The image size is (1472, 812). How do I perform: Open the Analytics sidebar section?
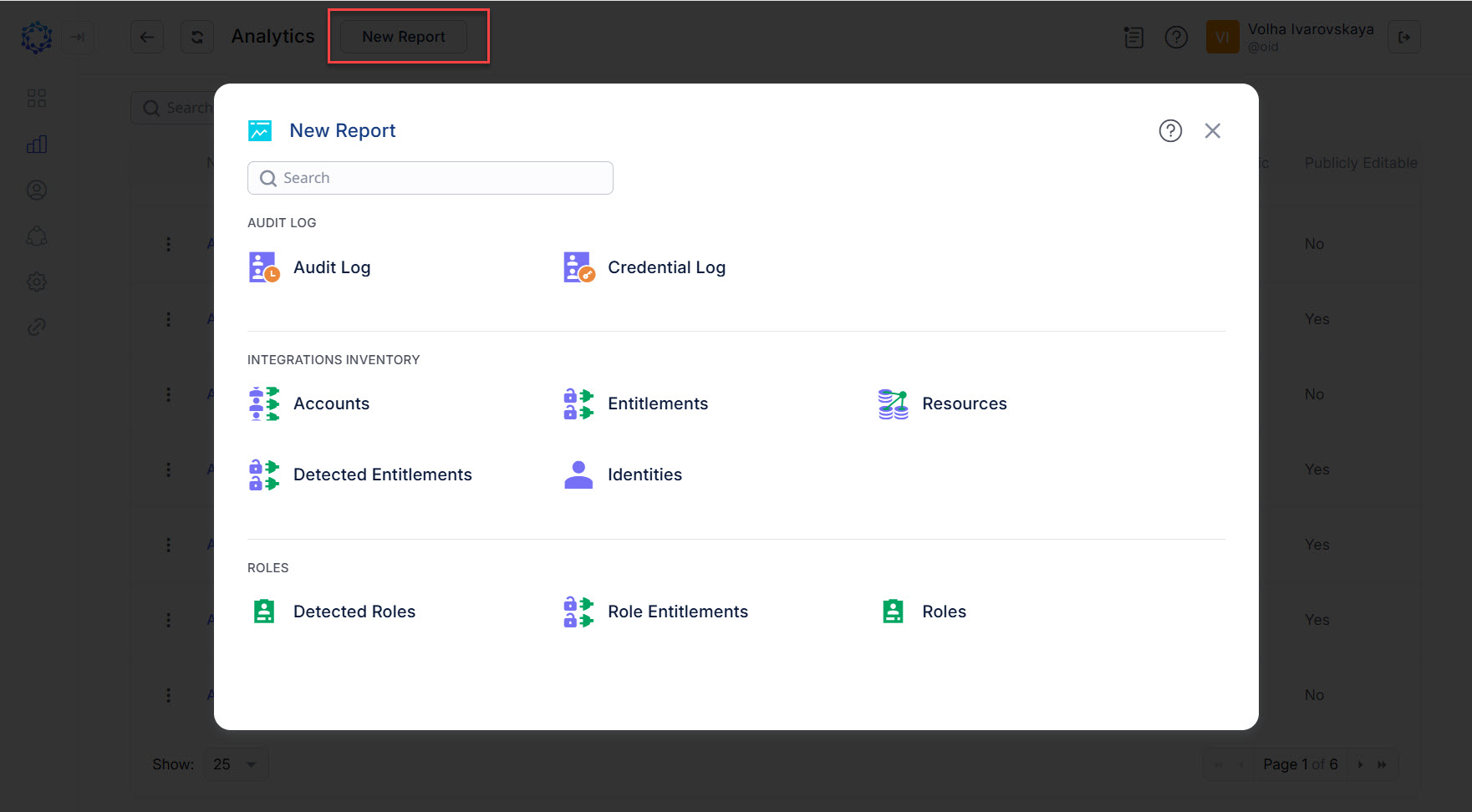click(37, 143)
